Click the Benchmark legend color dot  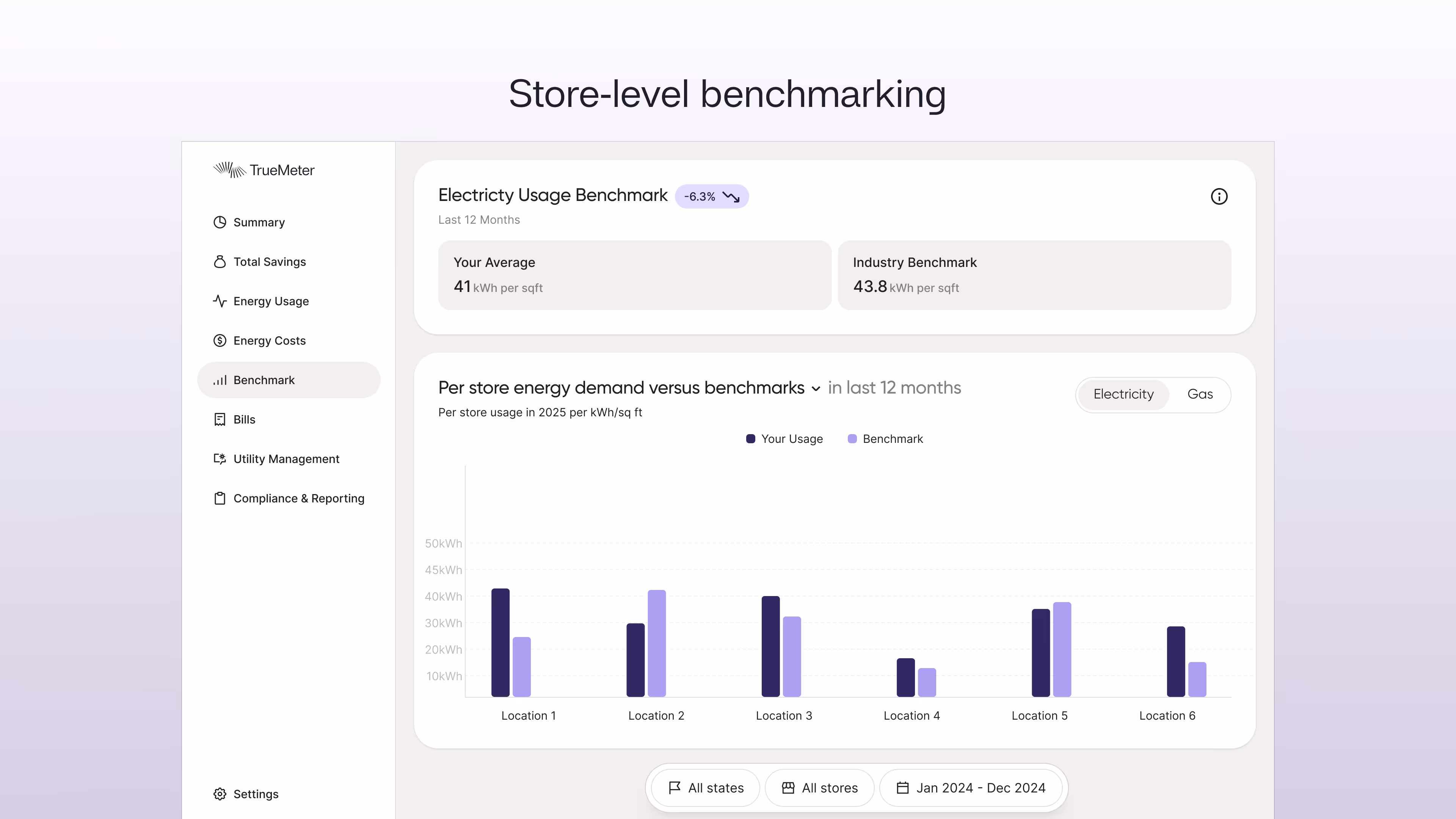click(x=852, y=439)
